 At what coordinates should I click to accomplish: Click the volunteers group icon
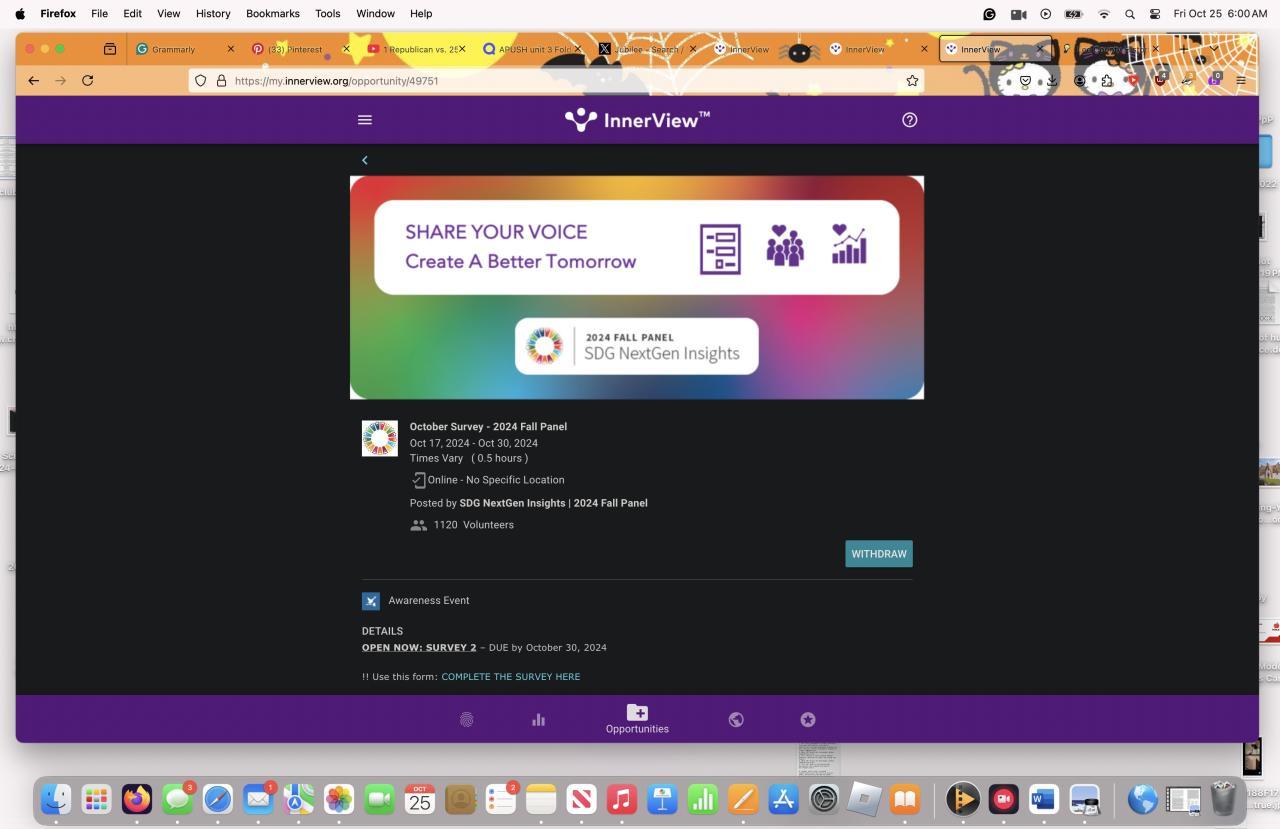419,525
